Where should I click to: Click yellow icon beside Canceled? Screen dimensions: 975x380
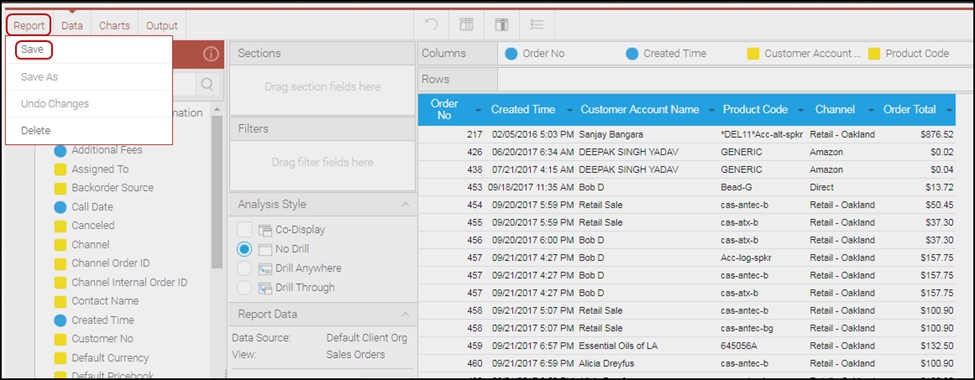pyautogui.click(x=60, y=226)
